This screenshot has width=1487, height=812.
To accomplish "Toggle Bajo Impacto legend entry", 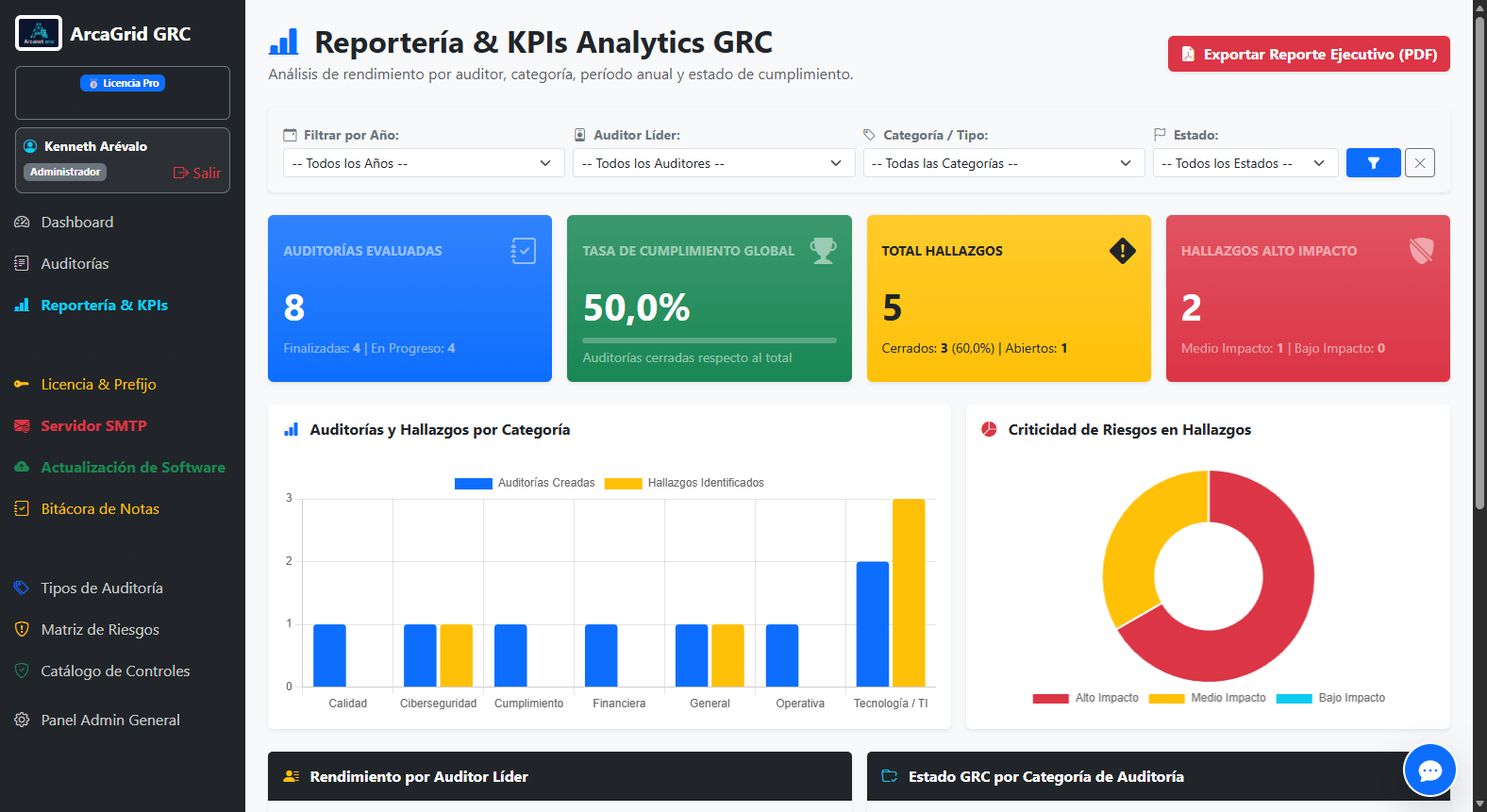I will point(1330,698).
